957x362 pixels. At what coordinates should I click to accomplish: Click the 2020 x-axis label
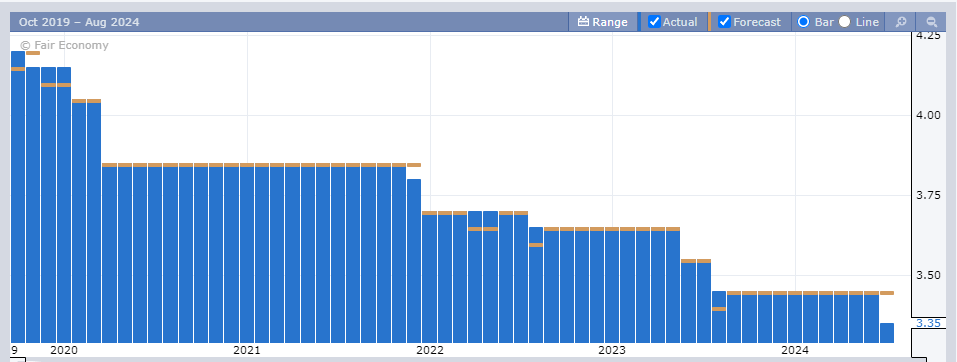point(63,350)
